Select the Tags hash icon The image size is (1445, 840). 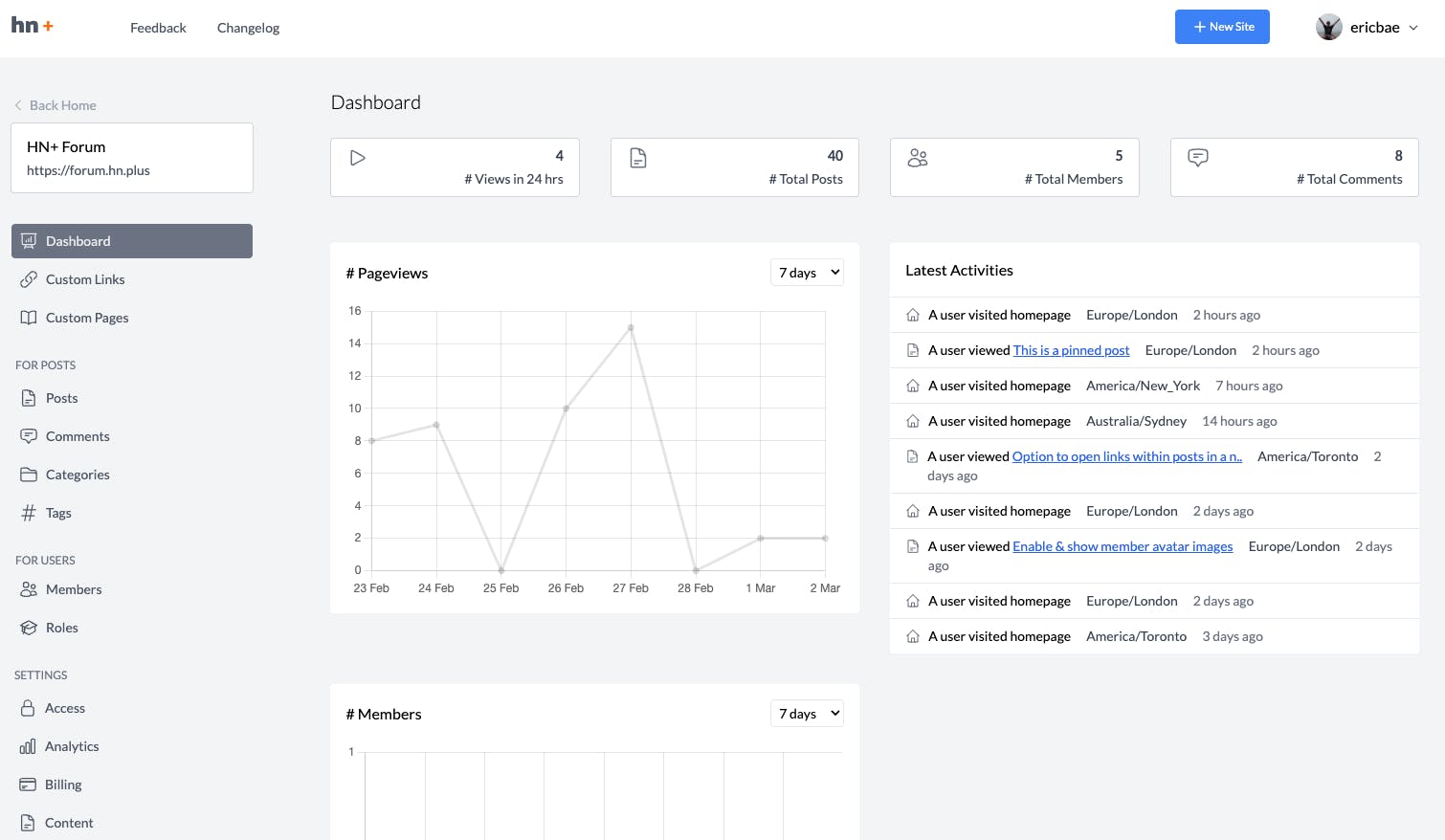tap(29, 513)
